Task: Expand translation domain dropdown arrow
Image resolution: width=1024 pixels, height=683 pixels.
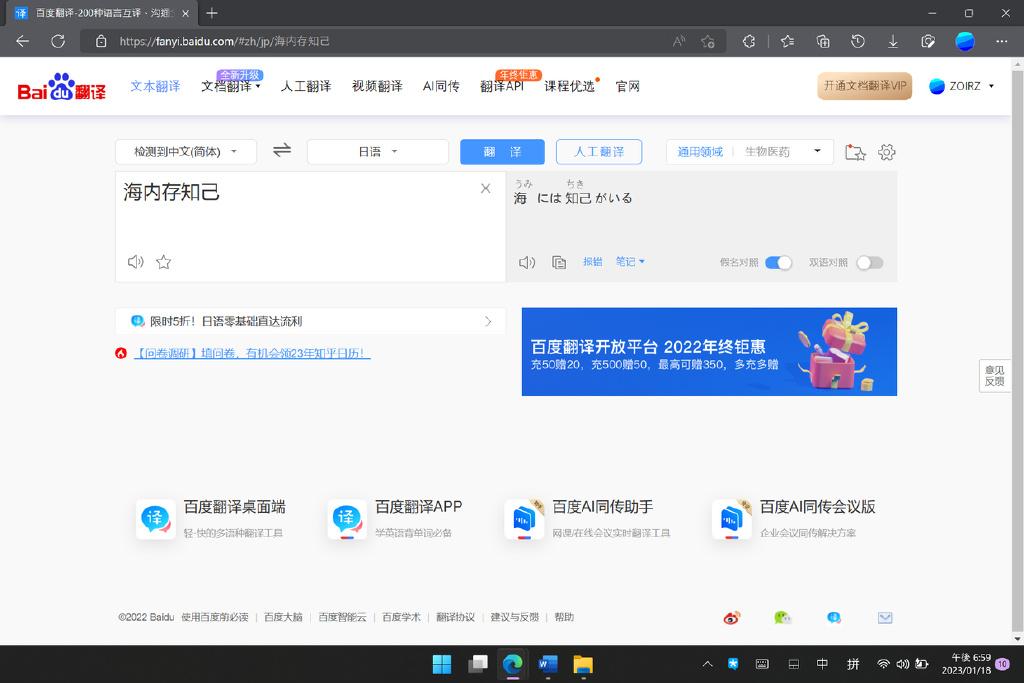Action: 817,151
